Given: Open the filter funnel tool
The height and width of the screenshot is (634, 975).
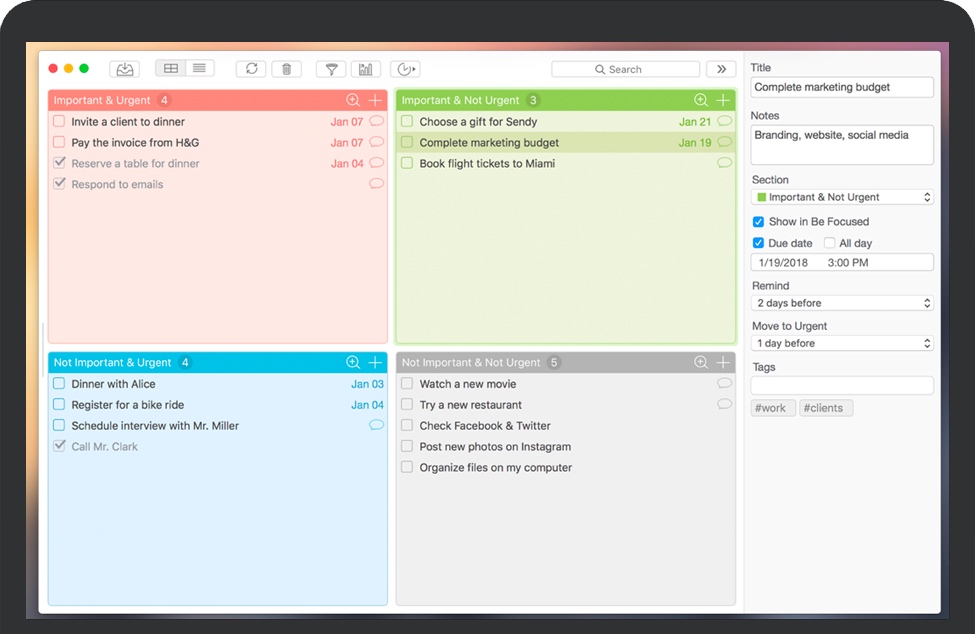Looking at the screenshot, I should [331, 69].
